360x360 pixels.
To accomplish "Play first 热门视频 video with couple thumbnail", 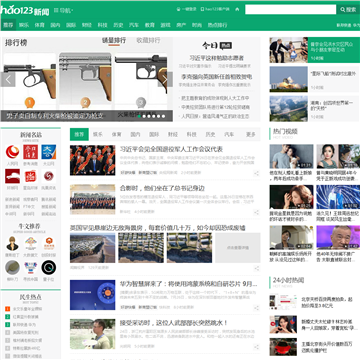I will click(x=291, y=156).
